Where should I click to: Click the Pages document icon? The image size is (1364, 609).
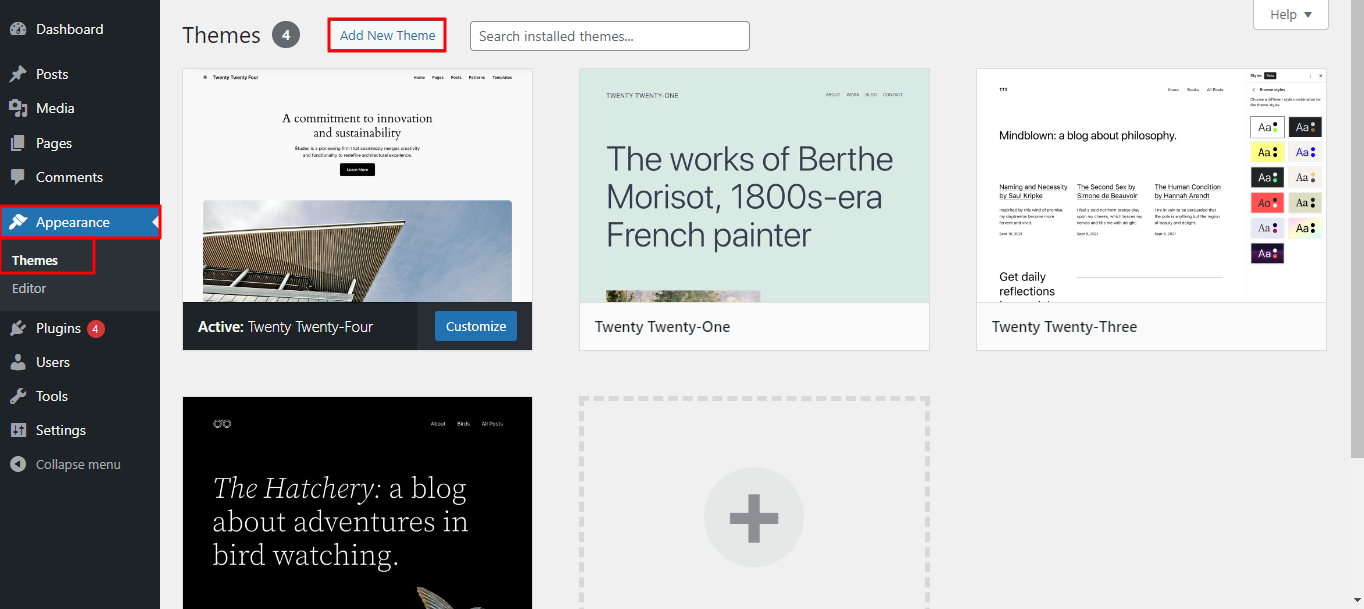pos(18,143)
